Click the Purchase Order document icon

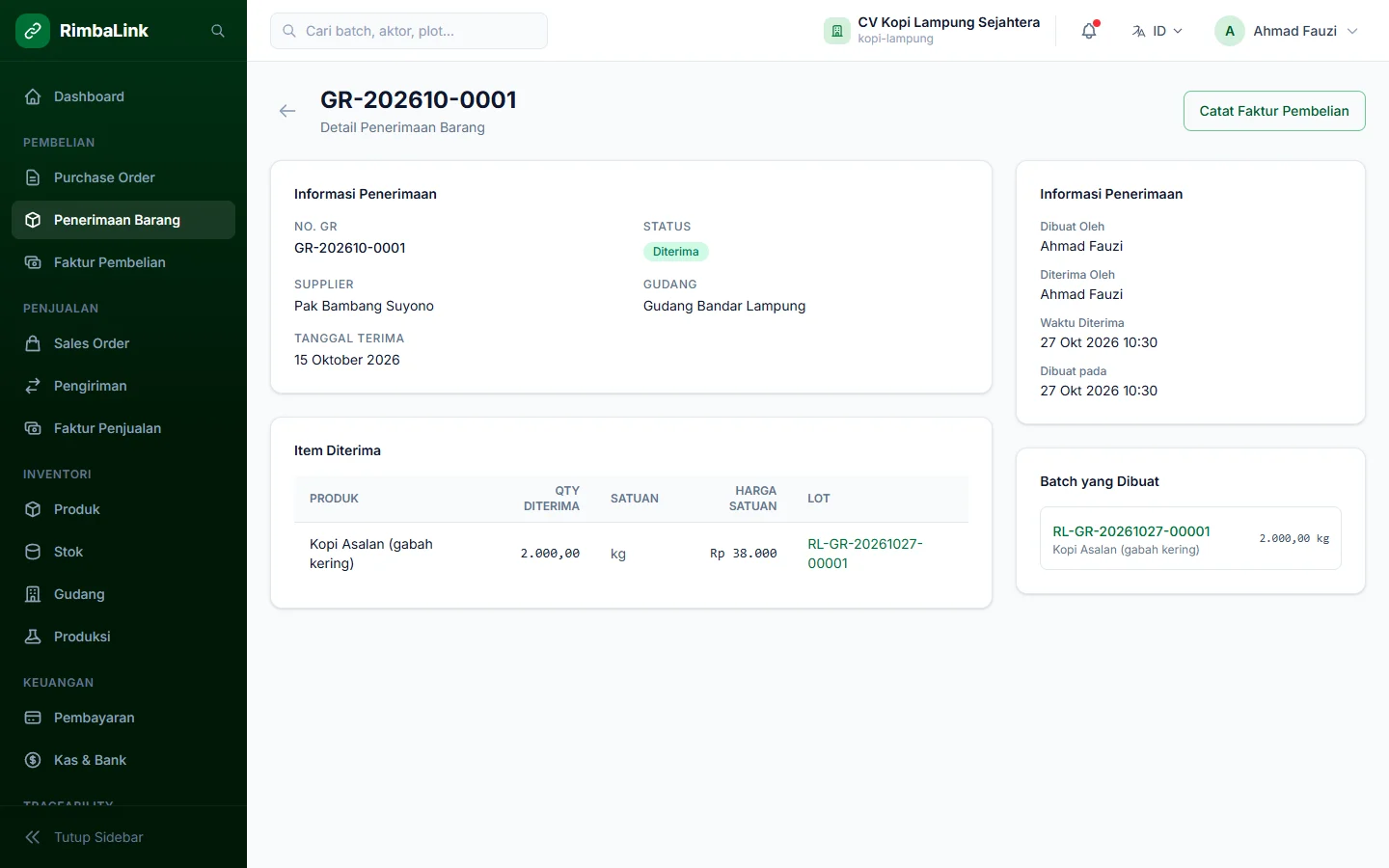33,177
